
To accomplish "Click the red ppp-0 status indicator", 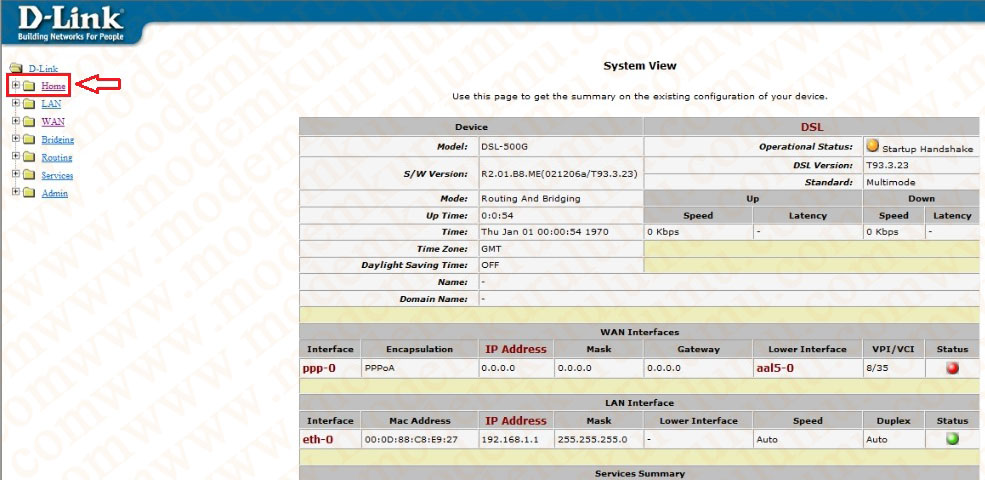I will [x=952, y=369].
